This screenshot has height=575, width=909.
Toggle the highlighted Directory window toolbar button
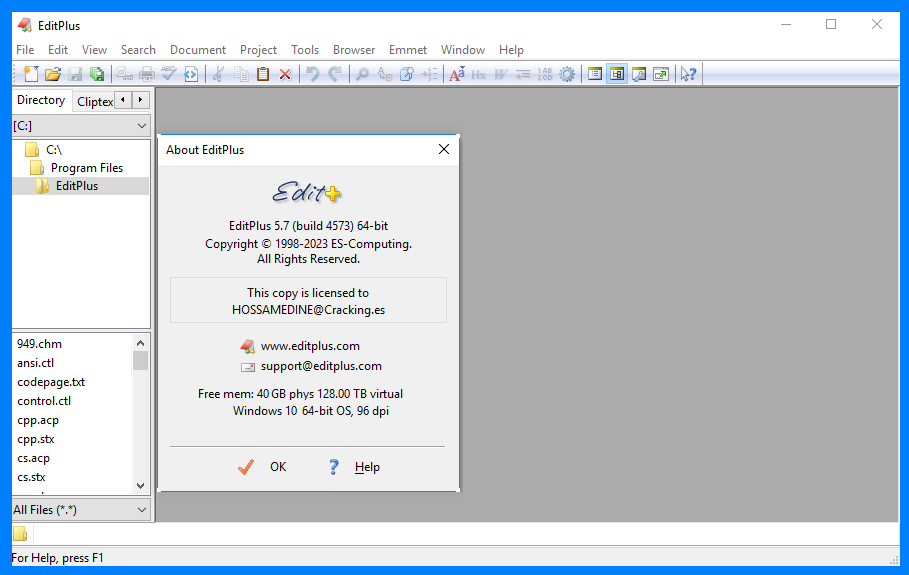pyautogui.click(x=617, y=74)
